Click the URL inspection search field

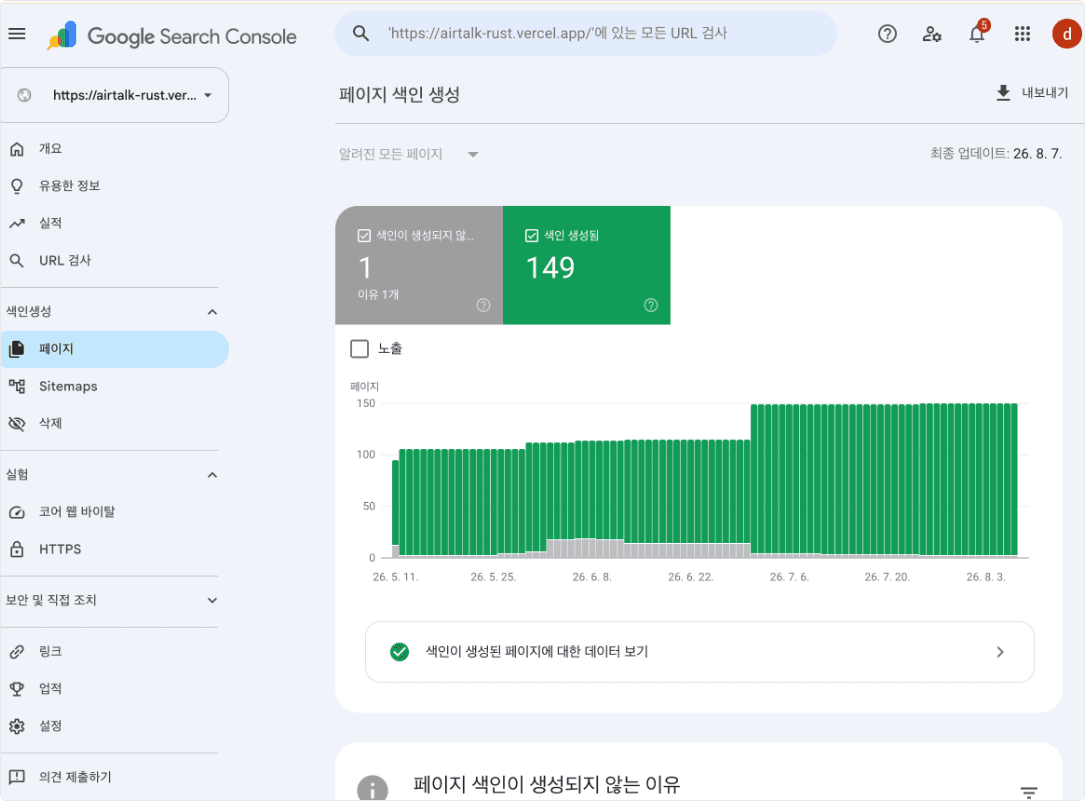(x=585, y=33)
